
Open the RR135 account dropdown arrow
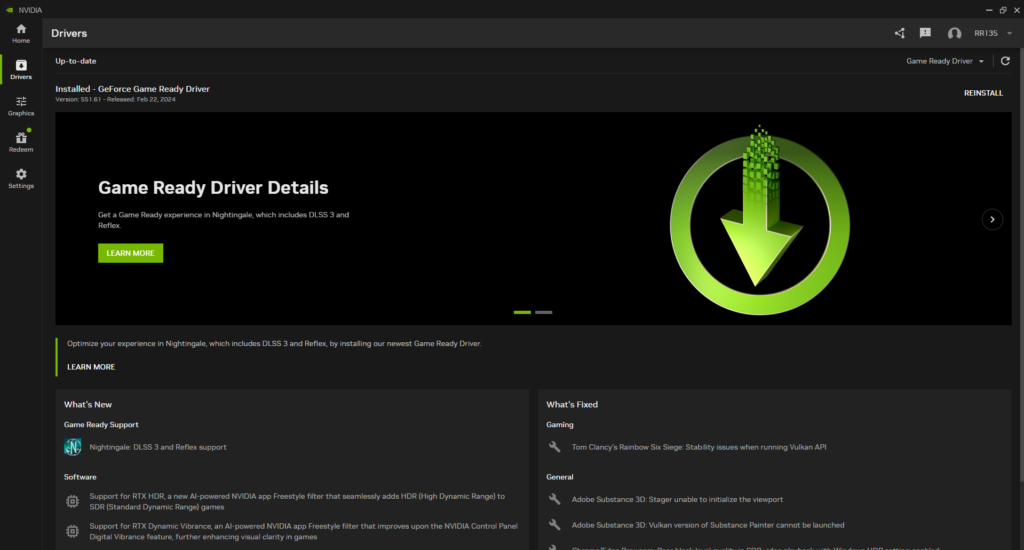tap(1010, 33)
